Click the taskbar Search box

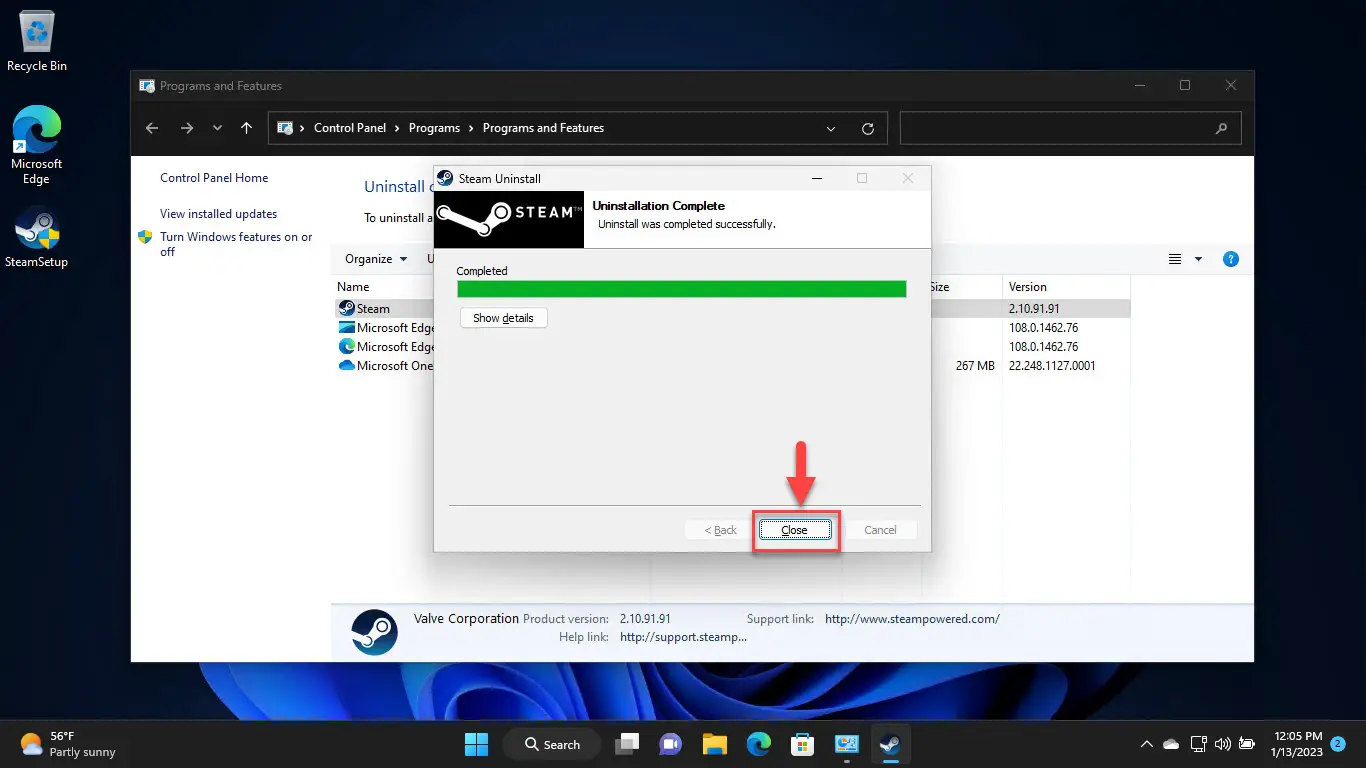pyautogui.click(x=552, y=744)
